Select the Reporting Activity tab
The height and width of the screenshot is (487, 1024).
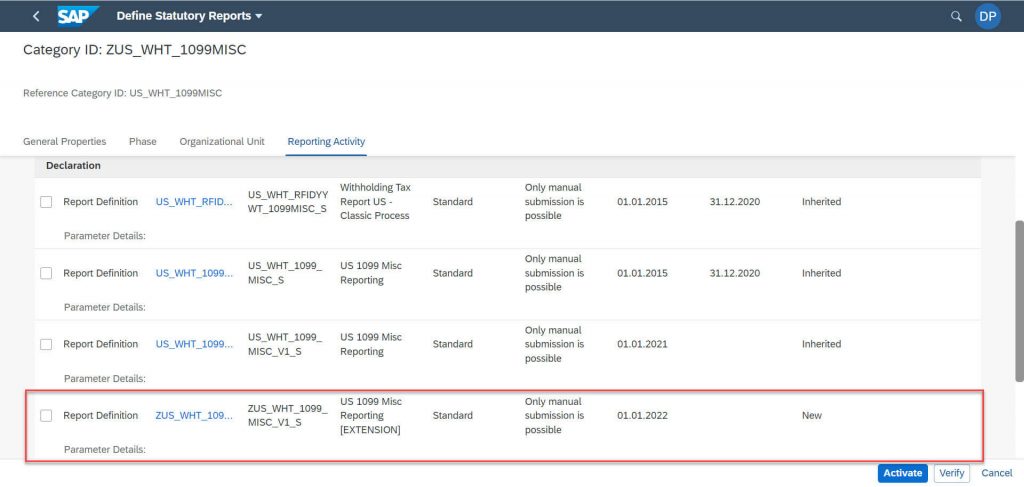click(326, 141)
